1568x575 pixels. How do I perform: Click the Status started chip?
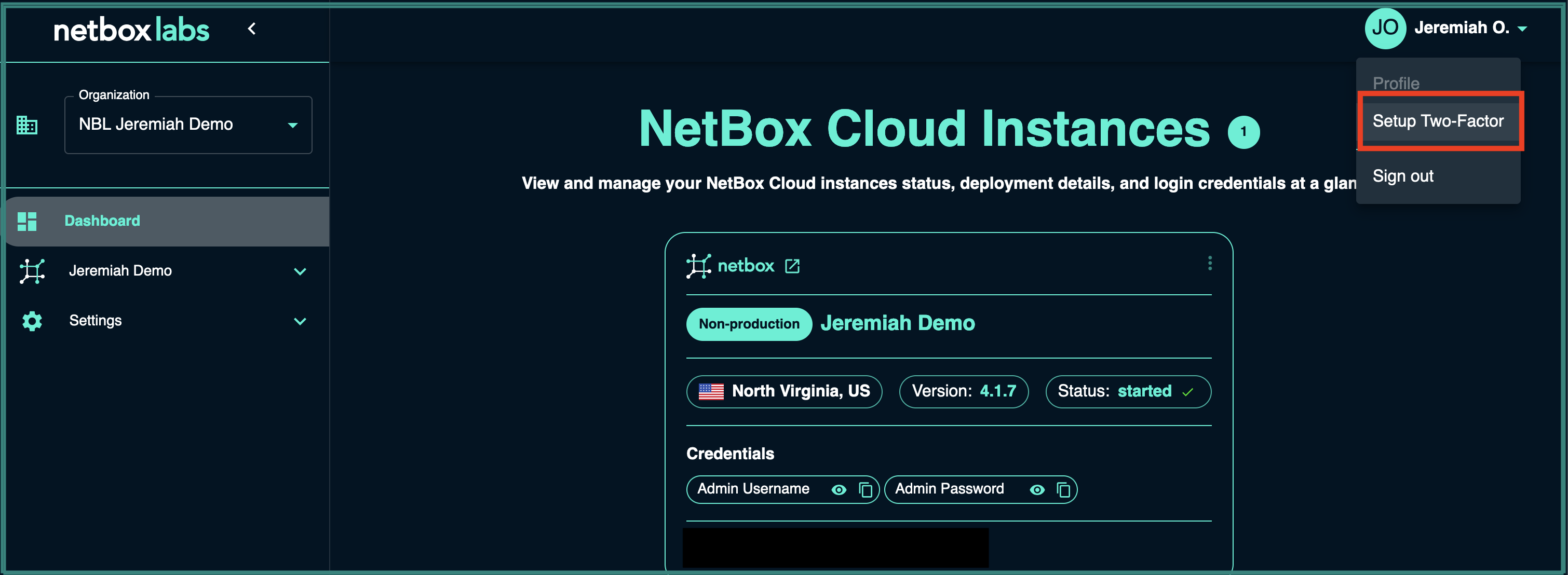pyautogui.click(x=1128, y=391)
